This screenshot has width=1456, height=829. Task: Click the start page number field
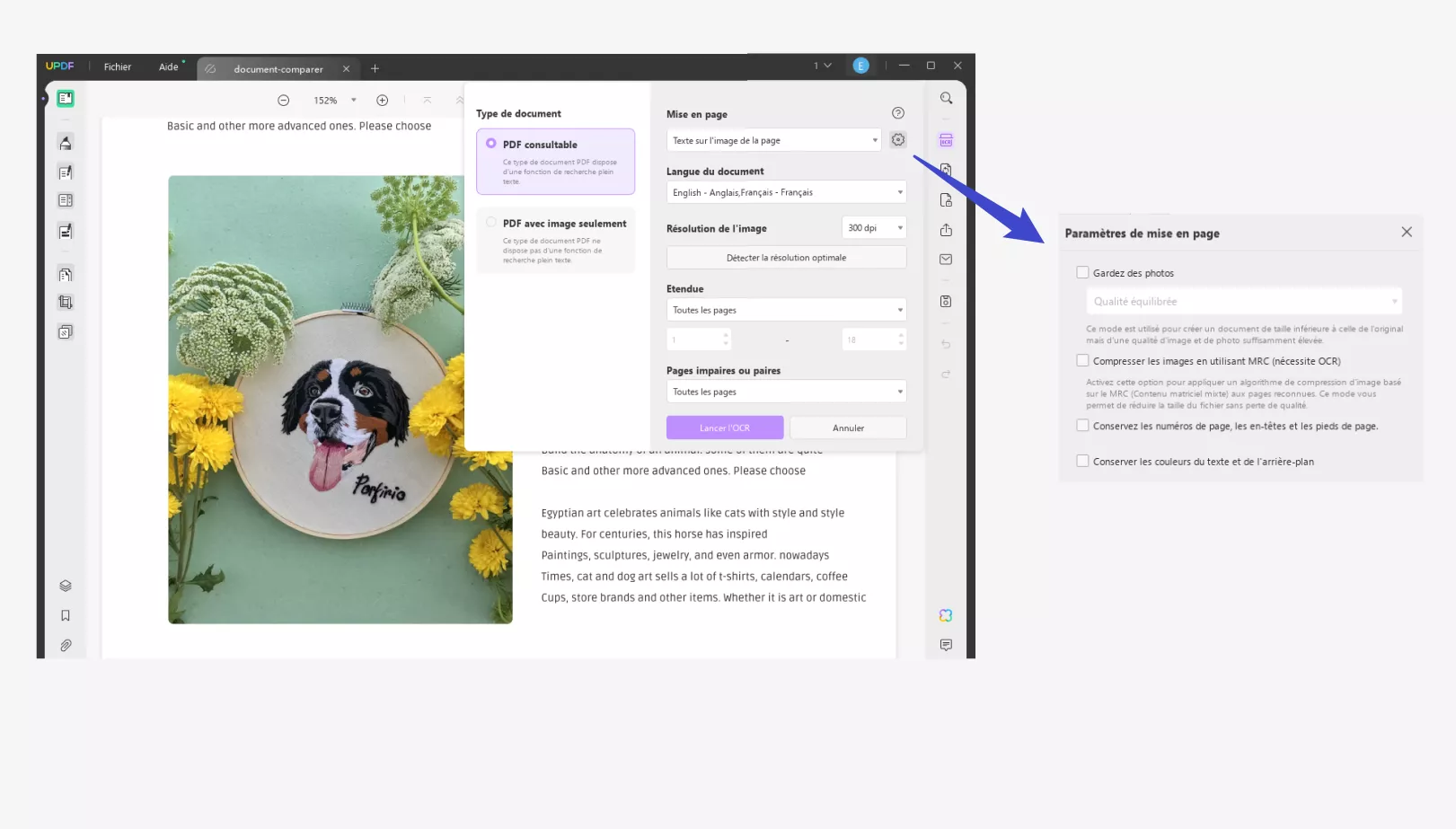699,340
